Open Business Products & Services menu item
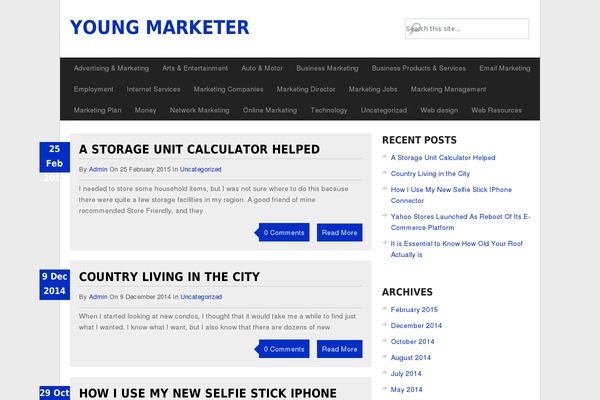600x400 pixels. pos(419,68)
